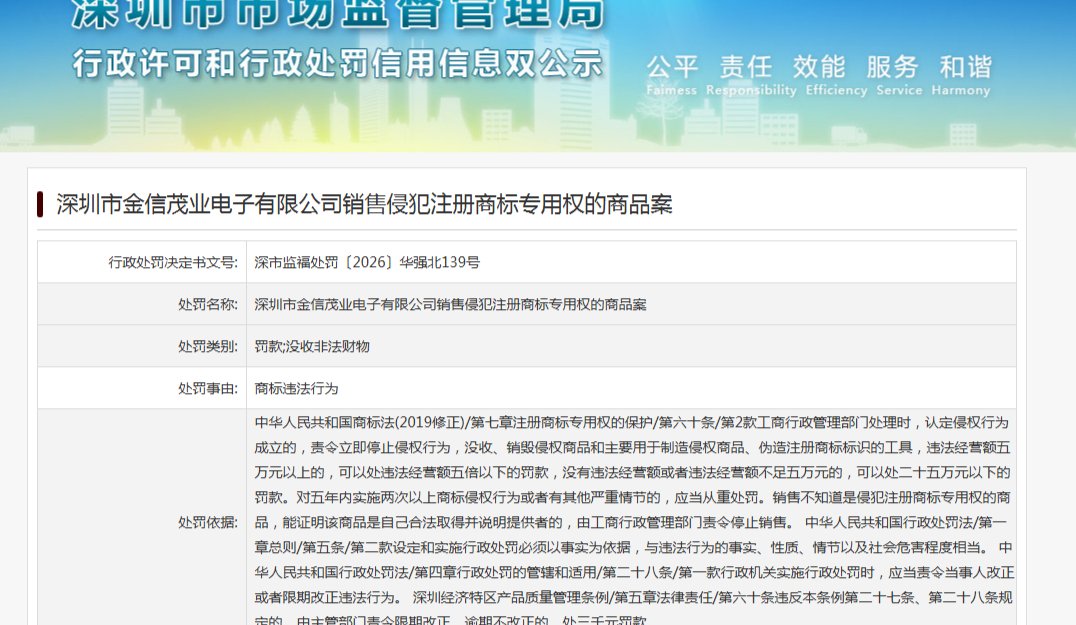
Task: Click the legal basis paragraph starting 中华人民共和国商标法
Action: click(x=633, y=520)
